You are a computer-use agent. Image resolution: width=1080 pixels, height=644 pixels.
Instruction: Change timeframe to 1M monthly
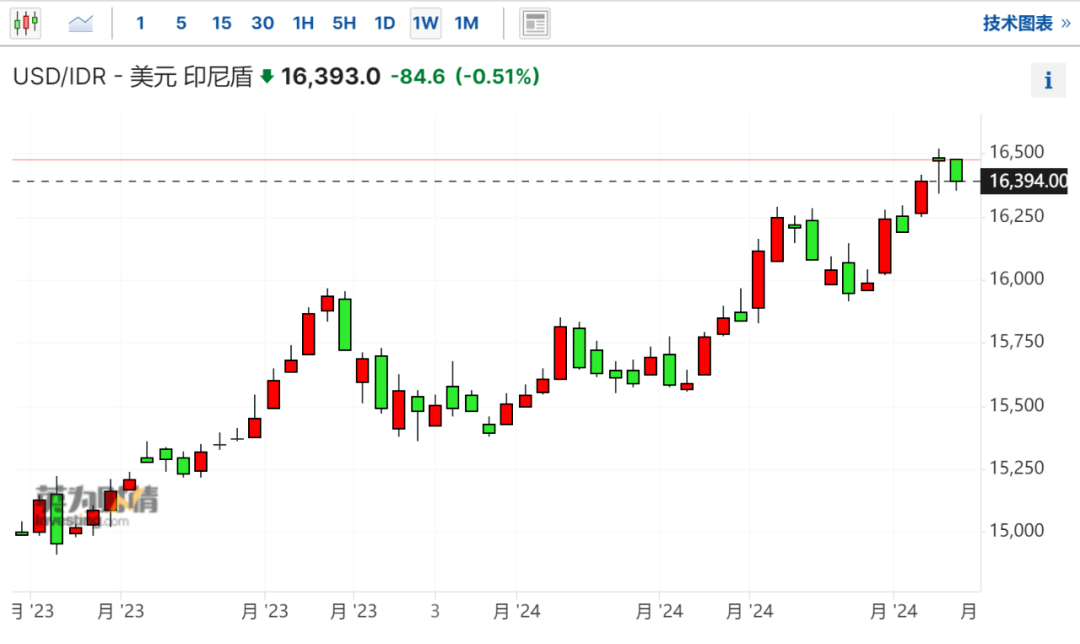(x=466, y=22)
